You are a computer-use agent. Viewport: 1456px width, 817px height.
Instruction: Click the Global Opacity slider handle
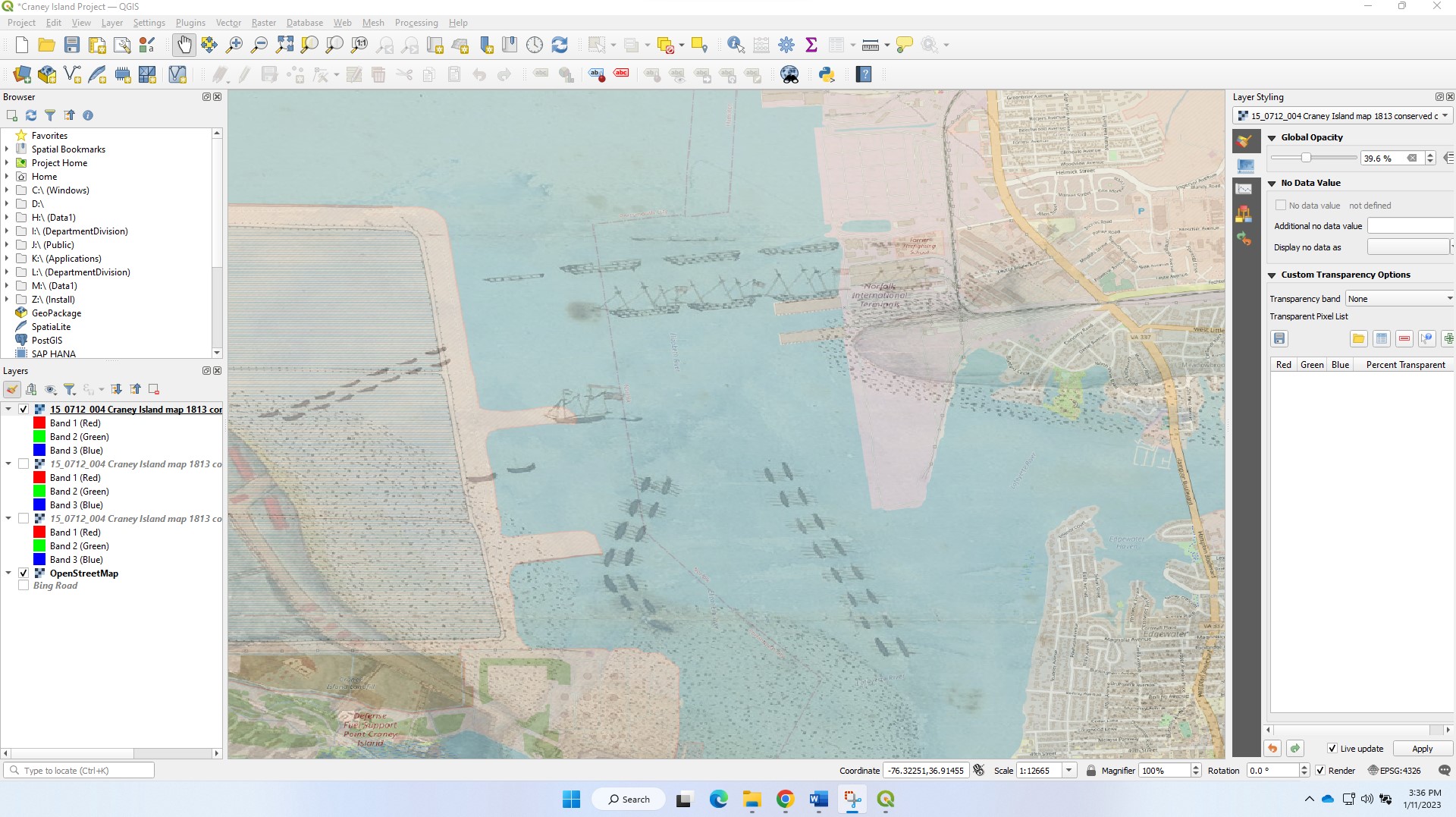(x=1306, y=158)
